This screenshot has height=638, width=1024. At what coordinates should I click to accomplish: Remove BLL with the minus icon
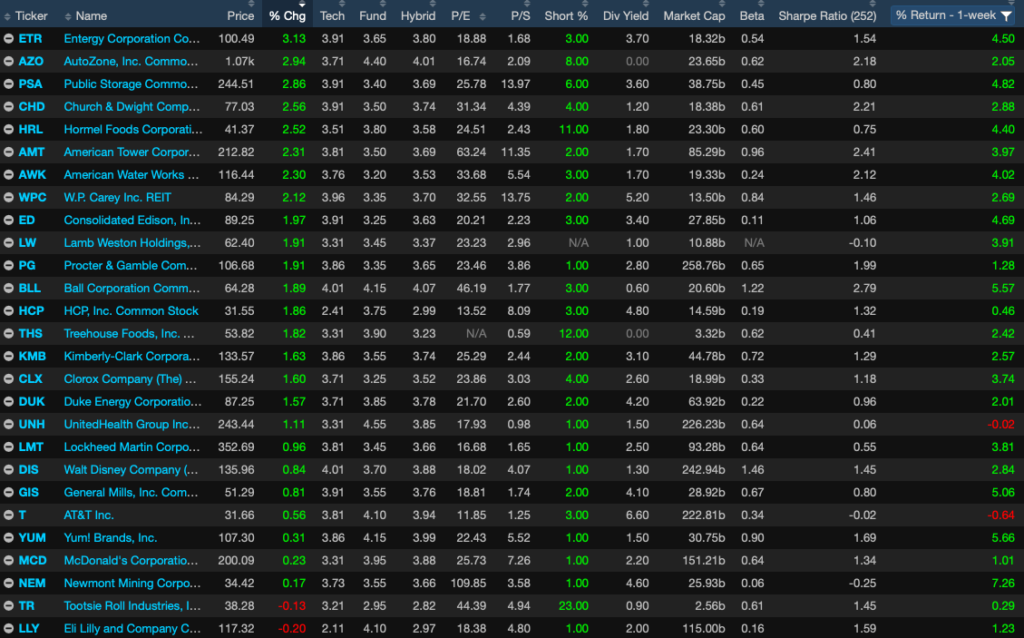[8, 288]
